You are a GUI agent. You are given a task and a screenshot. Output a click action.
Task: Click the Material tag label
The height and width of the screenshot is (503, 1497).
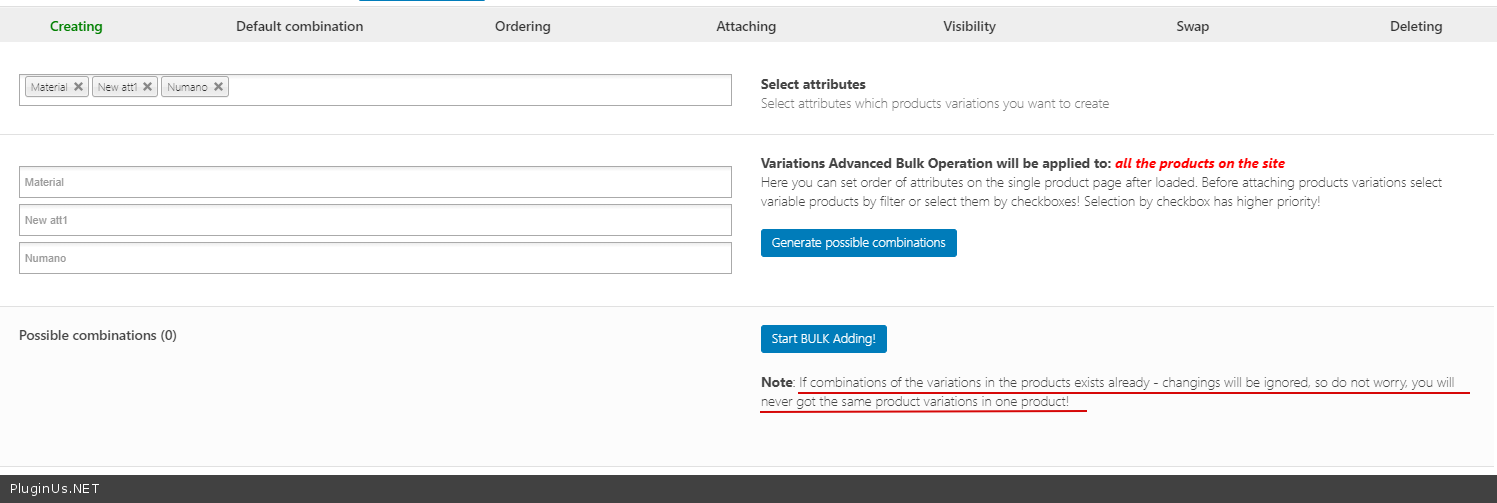click(x=48, y=87)
